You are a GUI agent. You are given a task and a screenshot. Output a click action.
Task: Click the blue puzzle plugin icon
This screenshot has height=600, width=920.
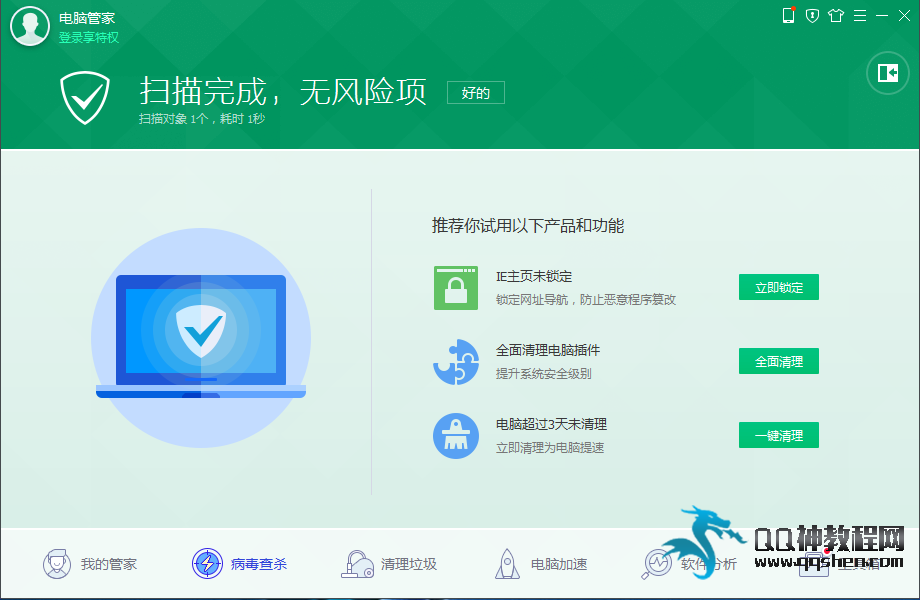[x=456, y=361]
